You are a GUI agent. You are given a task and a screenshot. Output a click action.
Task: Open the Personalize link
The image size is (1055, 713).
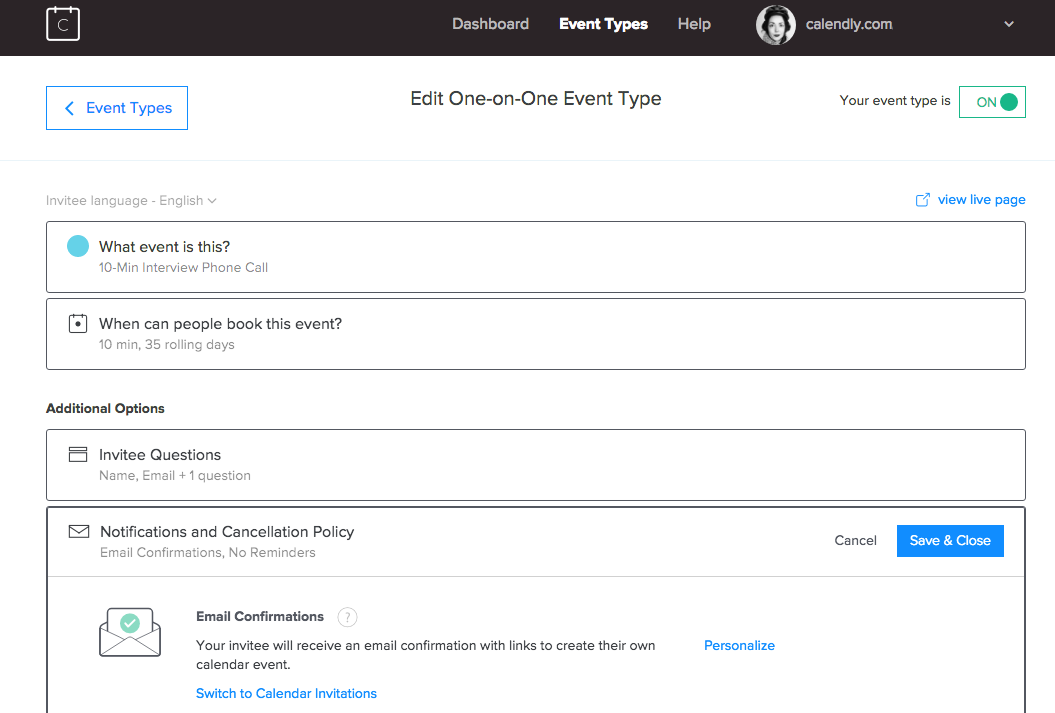coord(739,645)
